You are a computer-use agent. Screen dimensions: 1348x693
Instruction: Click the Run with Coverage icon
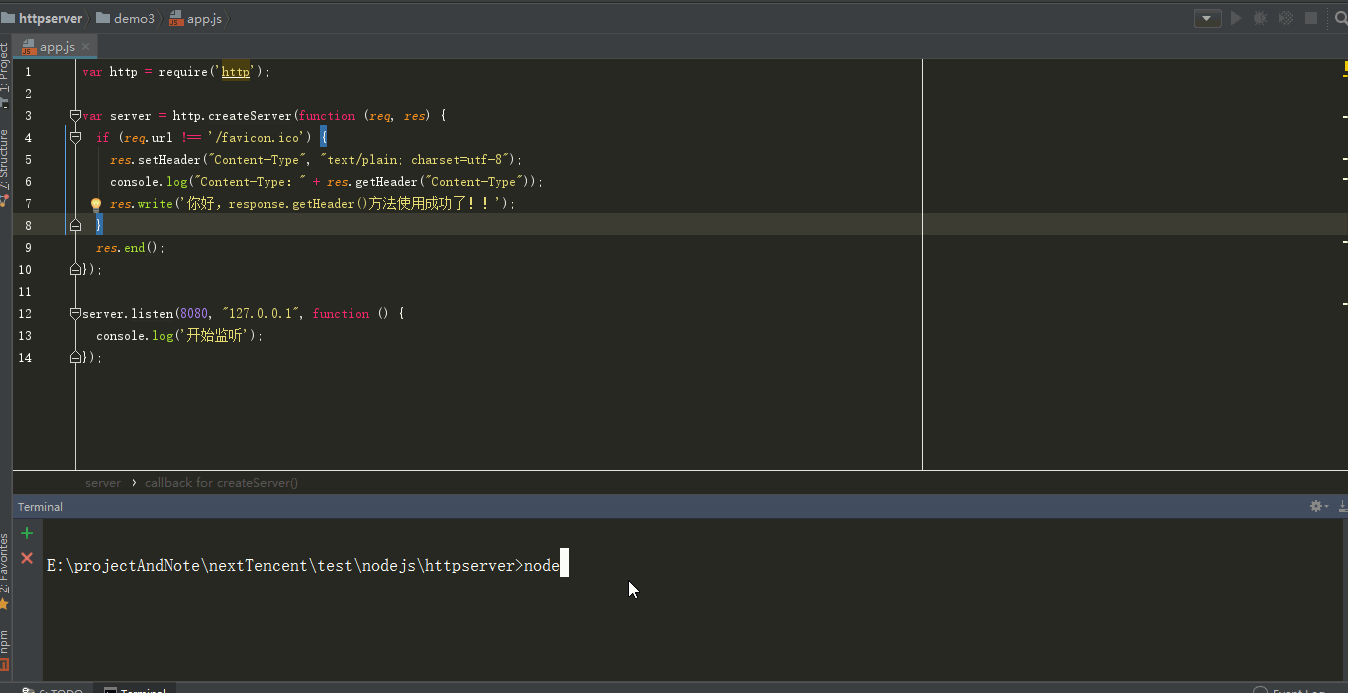pyautogui.click(x=1286, y=18)
